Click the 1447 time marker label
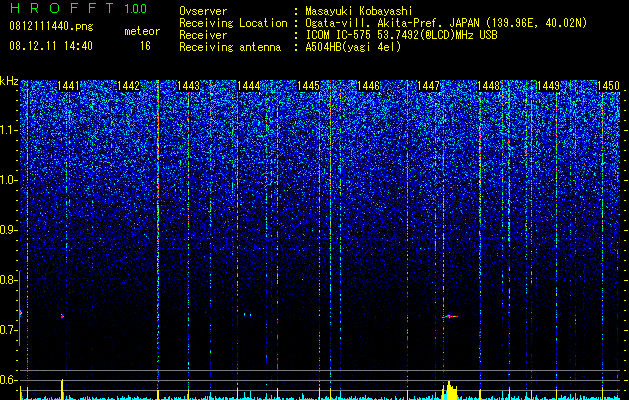Viewport: 629px width, 400px height. click(x=428, y=86)
